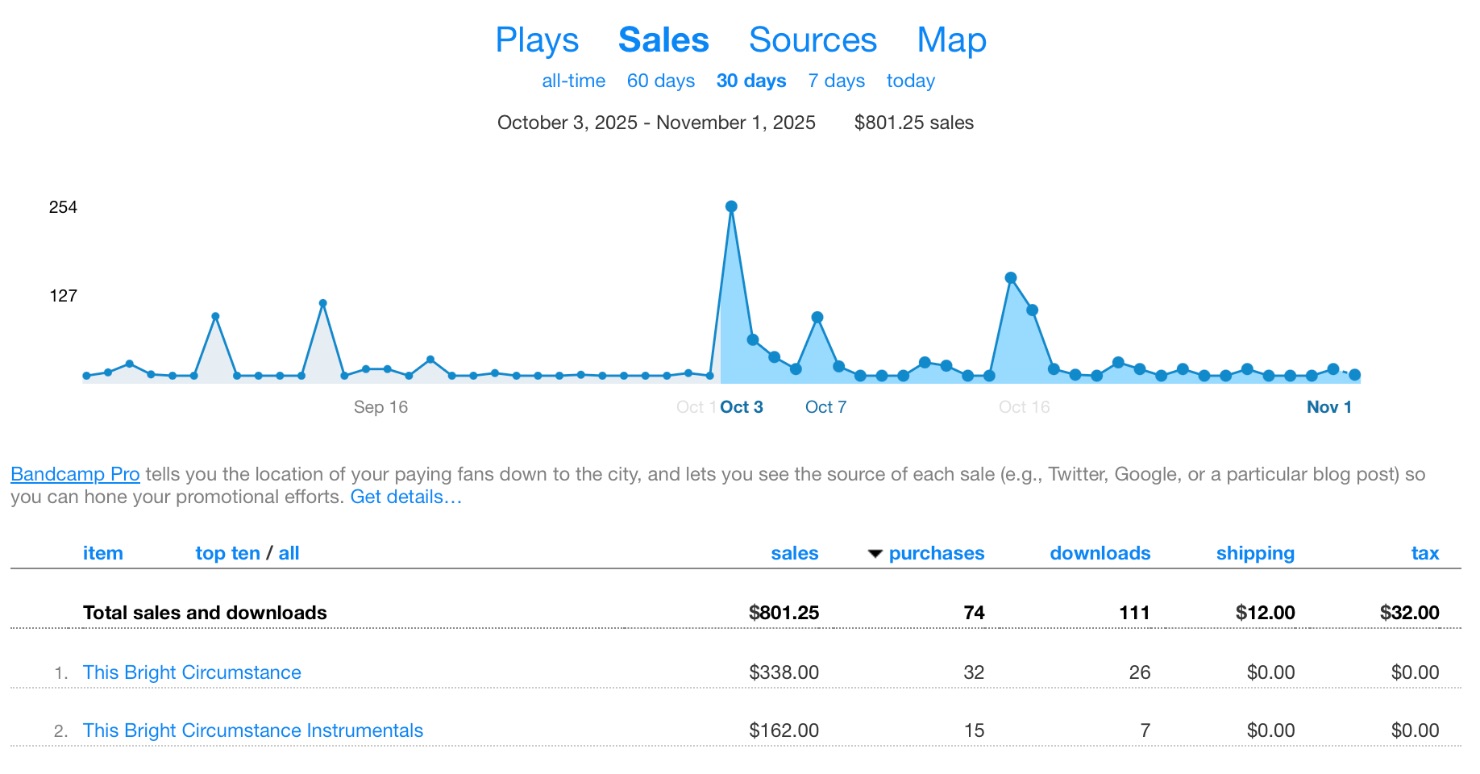Select the 7 days filter
Screen dimensions: 1480x774
836,81
